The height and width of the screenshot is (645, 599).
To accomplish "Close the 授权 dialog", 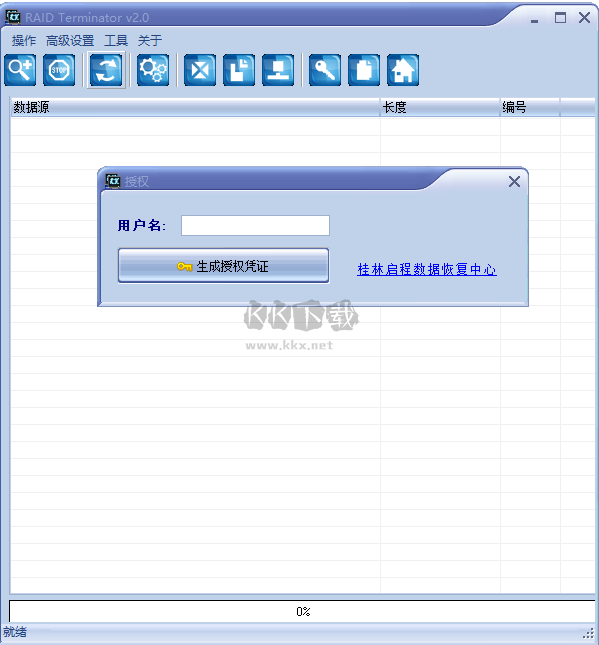I will 514,181.
